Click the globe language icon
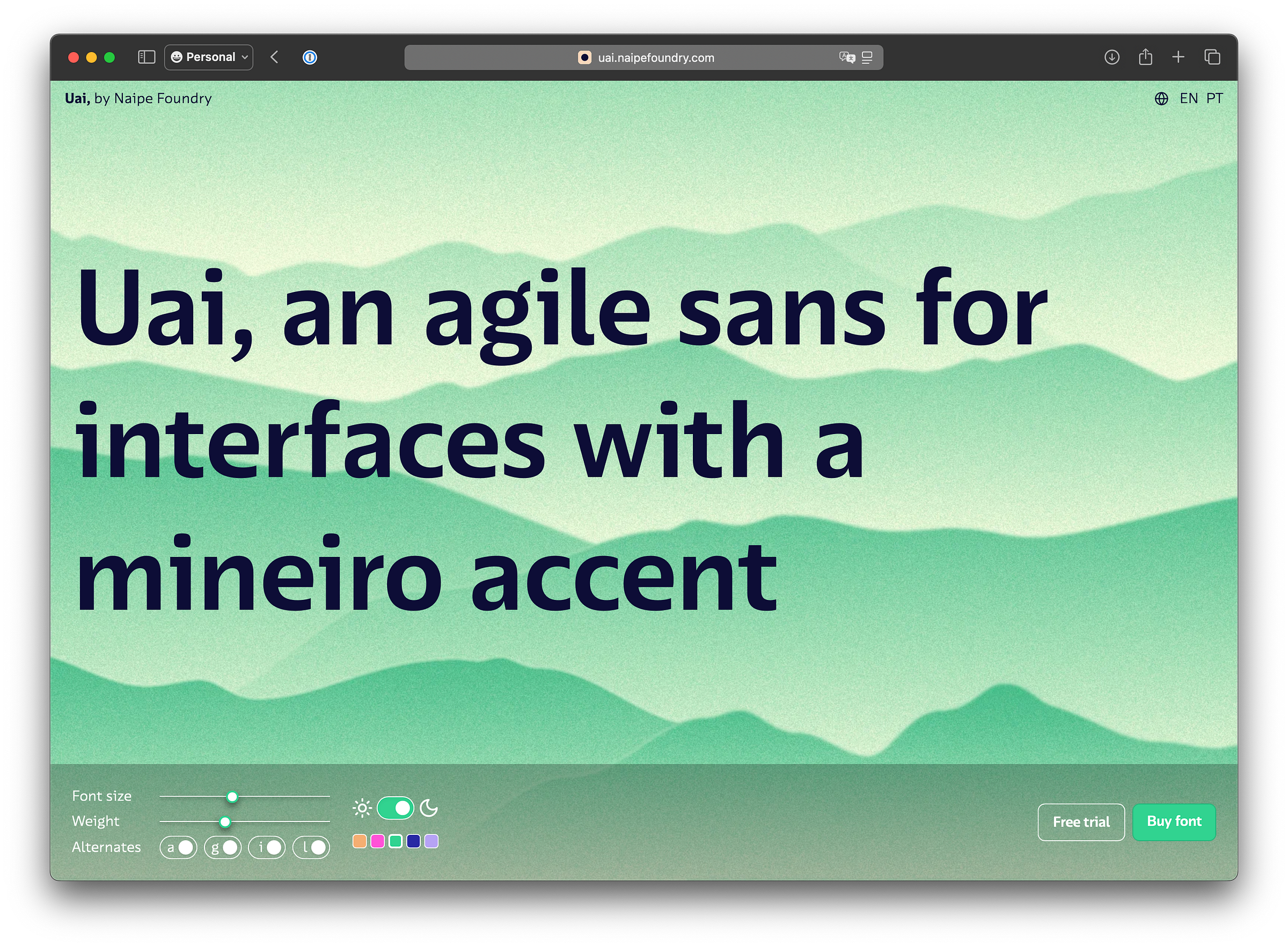 [x=1161, y=99]
